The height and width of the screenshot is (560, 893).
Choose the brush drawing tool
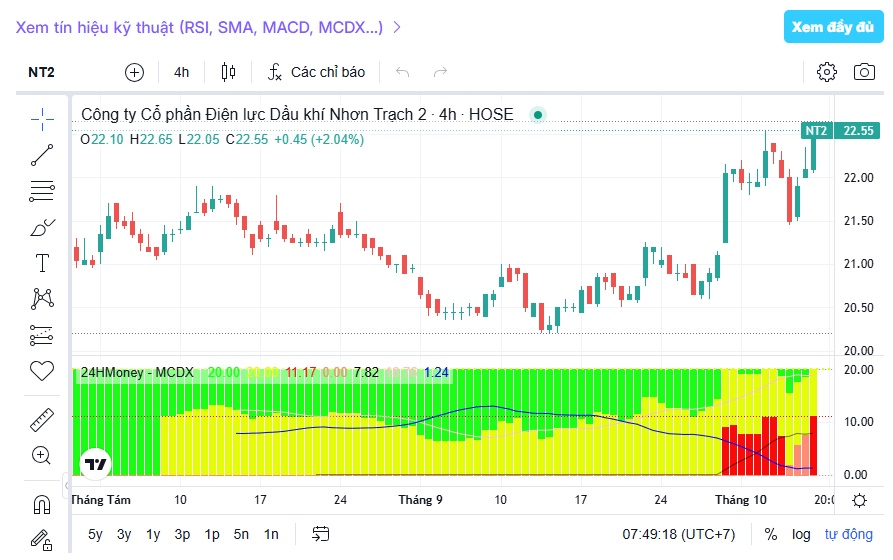(42, 227)
